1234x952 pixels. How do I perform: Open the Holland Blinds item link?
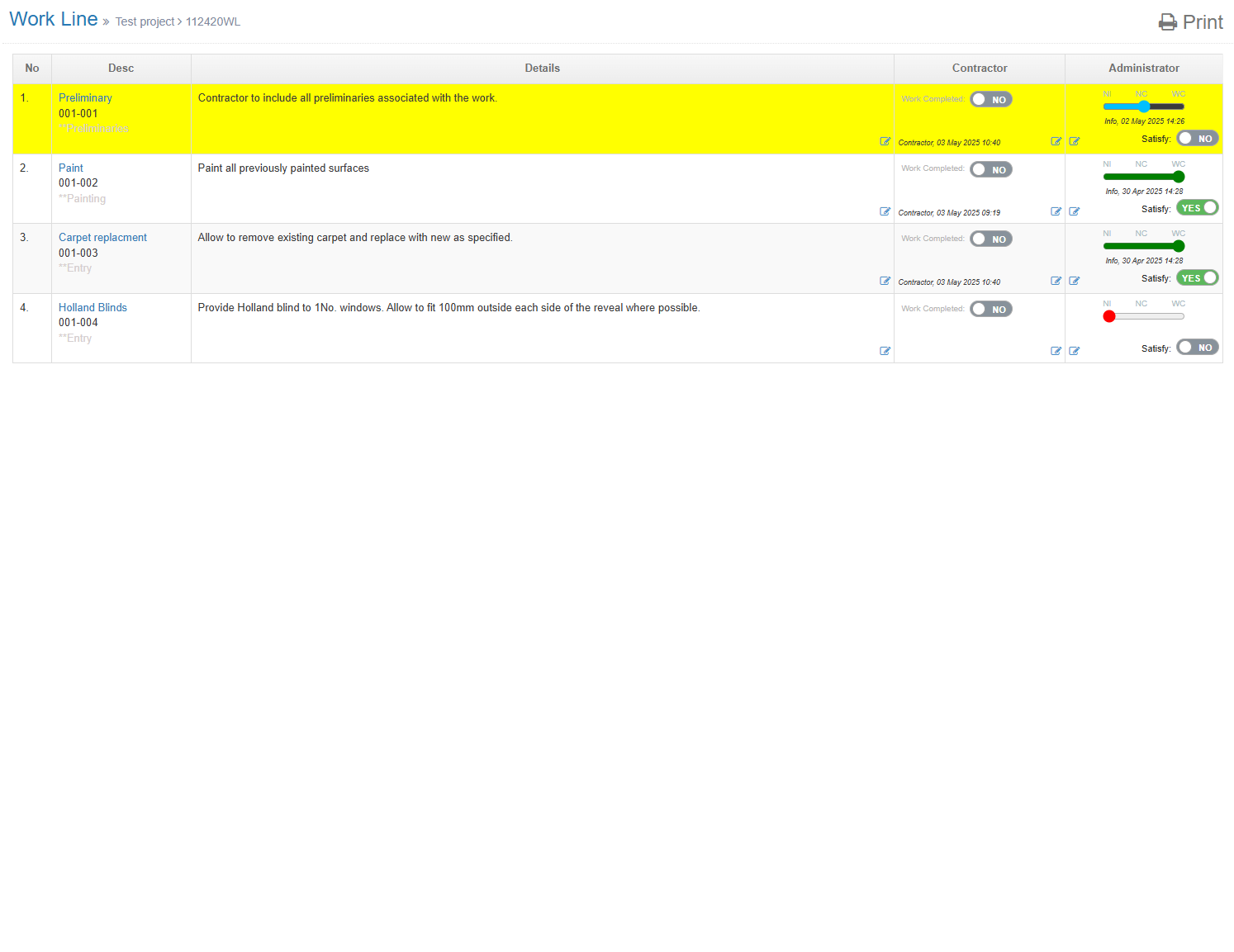point(93,308)
